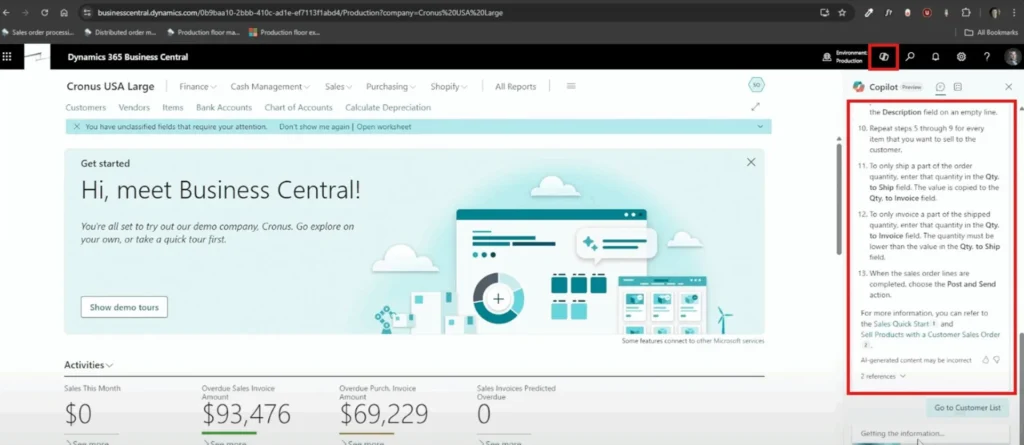Expand the Finance menu
The height and width of the screenshot is (445, 1024).
tap(198, 86)
